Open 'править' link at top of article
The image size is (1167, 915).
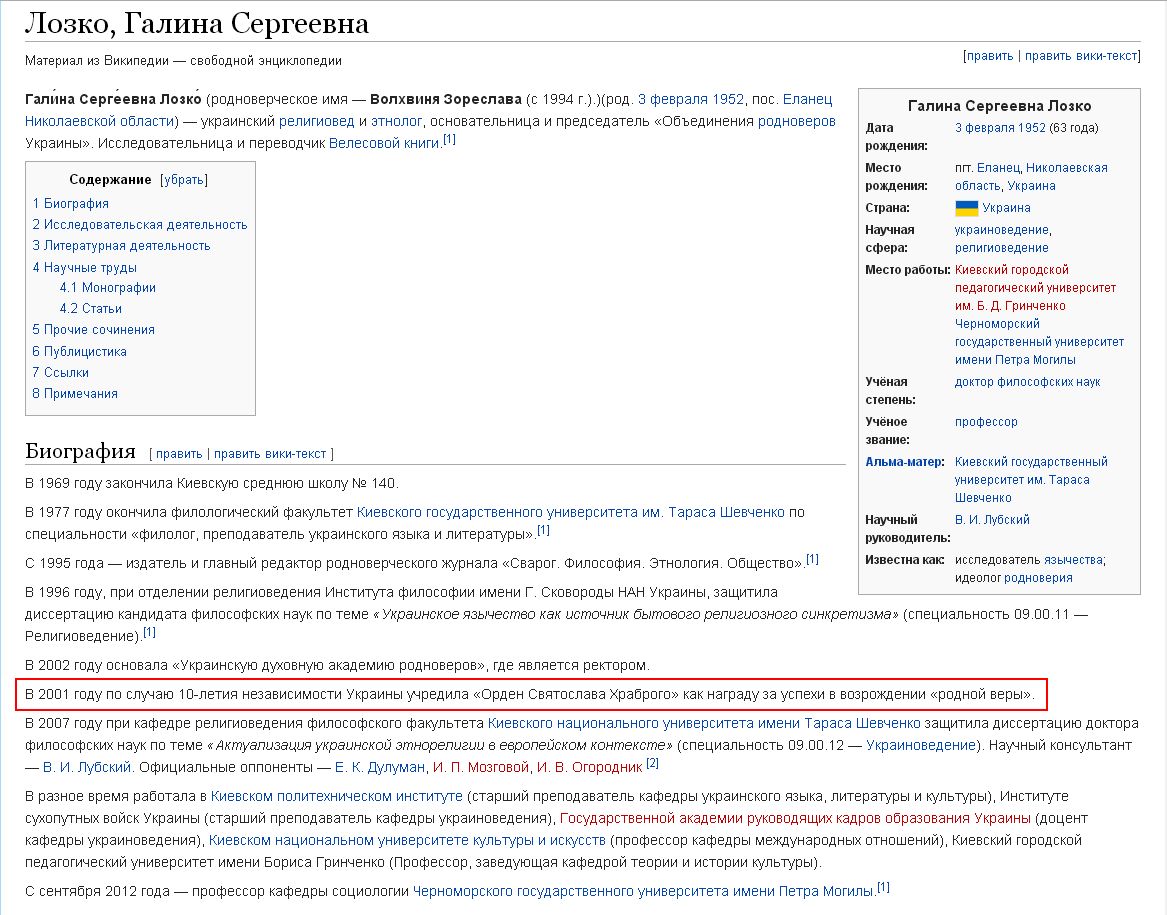point(990,56)
